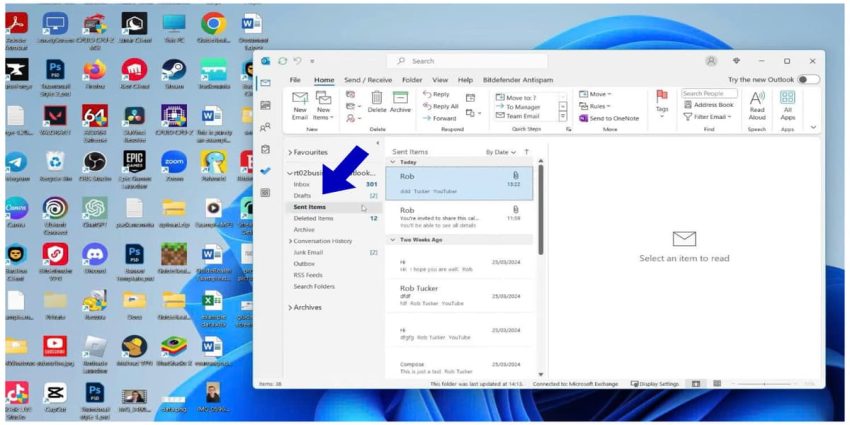The width and height of the screenshot is (850, 425).
Task: Select Team Email quick step
Action: (x=523, y=116)
